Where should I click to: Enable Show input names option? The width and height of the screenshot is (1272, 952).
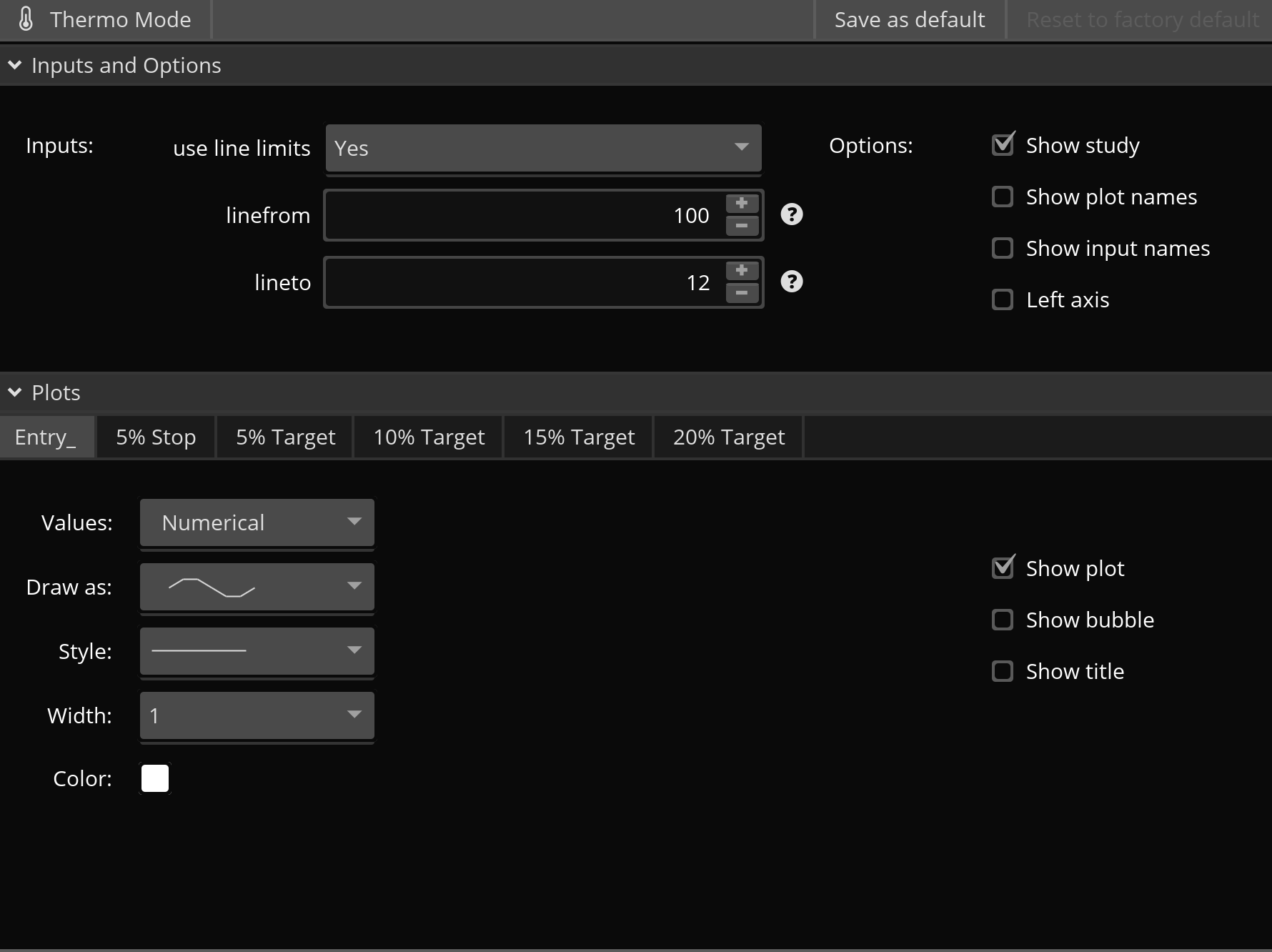[1003, 248]
